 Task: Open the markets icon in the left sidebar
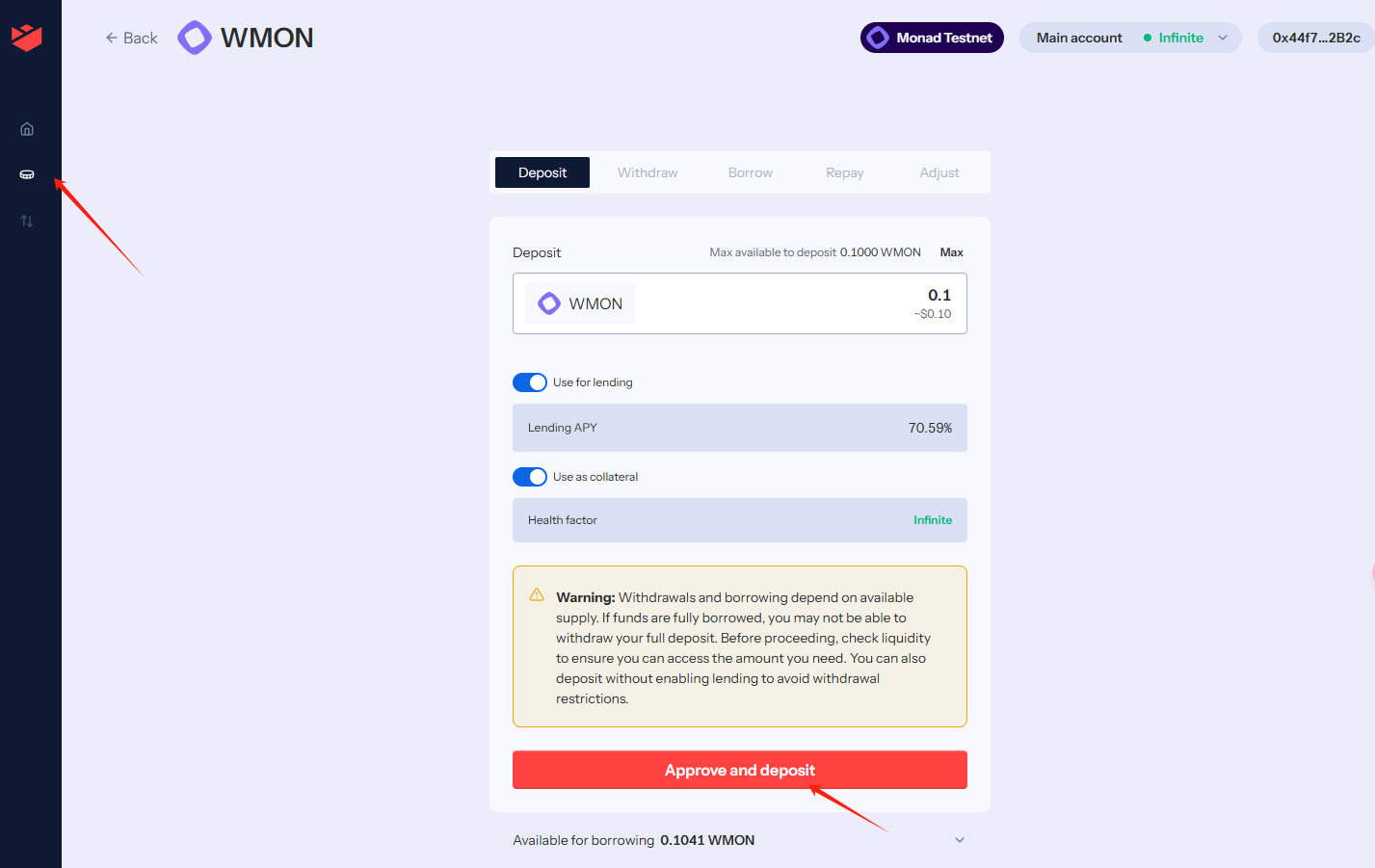pos(27,174)
